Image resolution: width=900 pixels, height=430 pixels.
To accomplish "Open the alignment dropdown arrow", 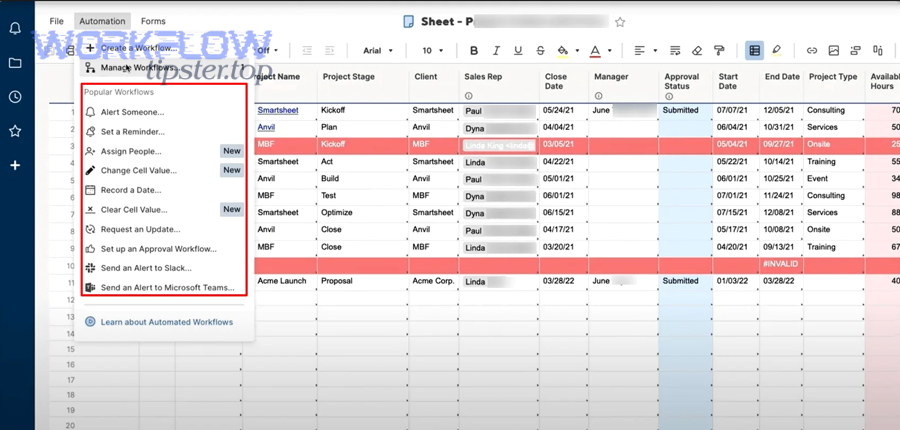I will coord(655,51).
